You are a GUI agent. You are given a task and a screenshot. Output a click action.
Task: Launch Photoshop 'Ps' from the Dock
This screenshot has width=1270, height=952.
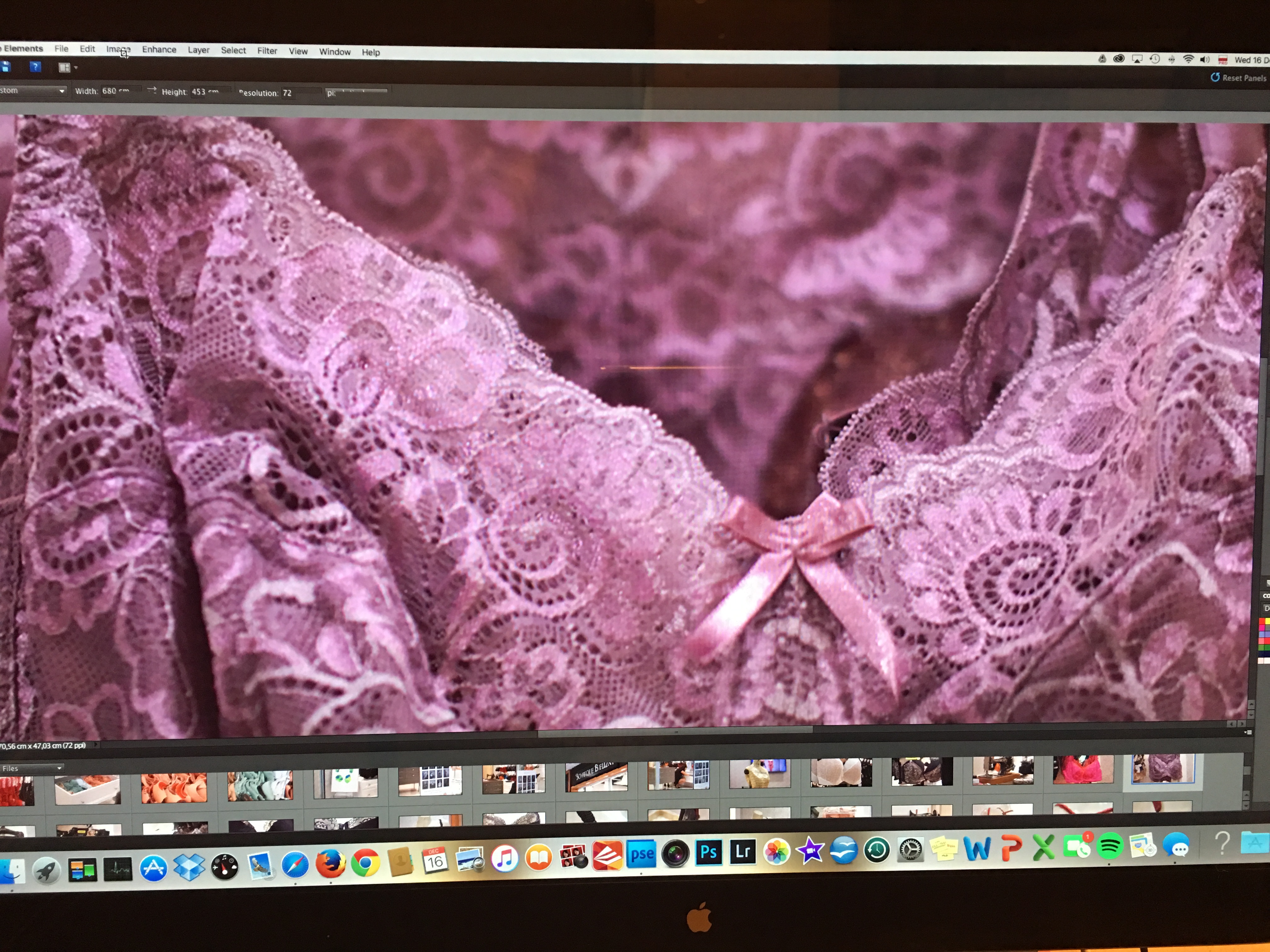[708, 852]
